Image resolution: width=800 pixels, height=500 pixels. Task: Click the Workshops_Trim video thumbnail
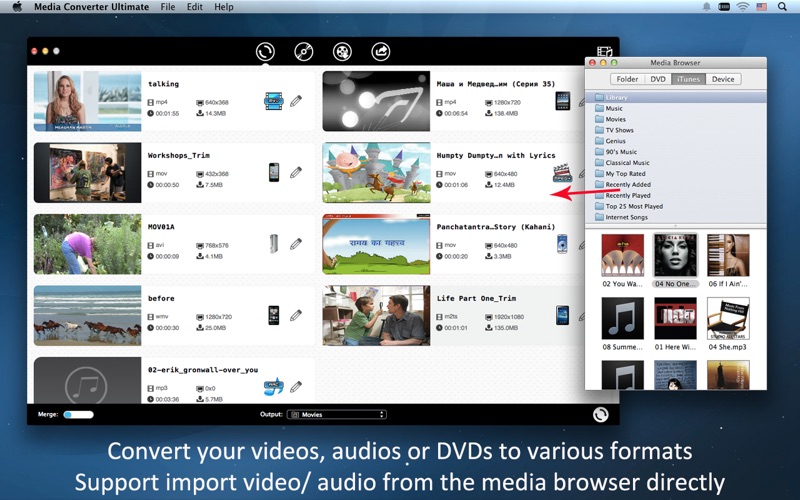pyautogui.click(x=87, y=172)
